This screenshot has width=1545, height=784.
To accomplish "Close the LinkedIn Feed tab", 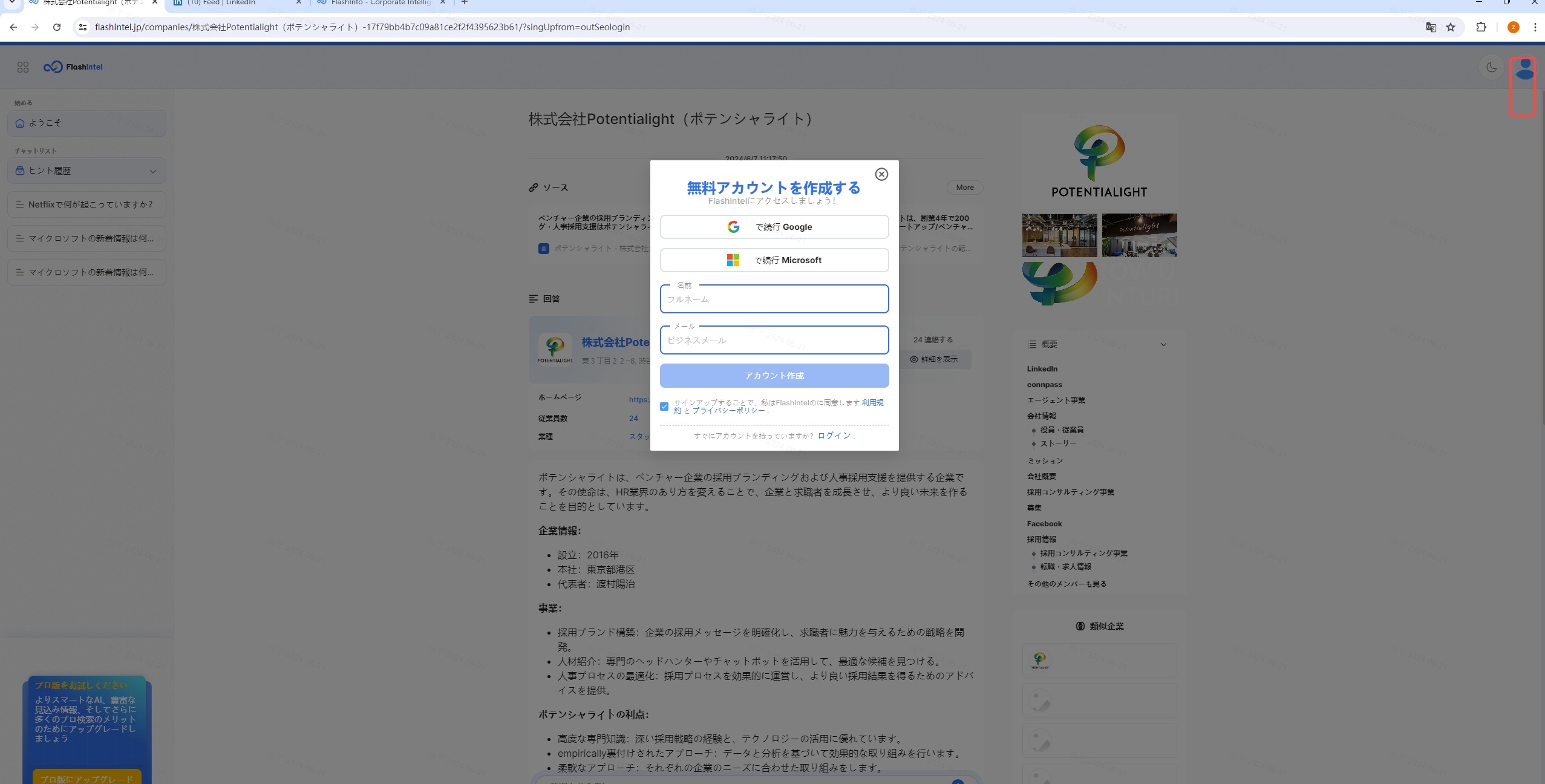I will coord(299,2).
